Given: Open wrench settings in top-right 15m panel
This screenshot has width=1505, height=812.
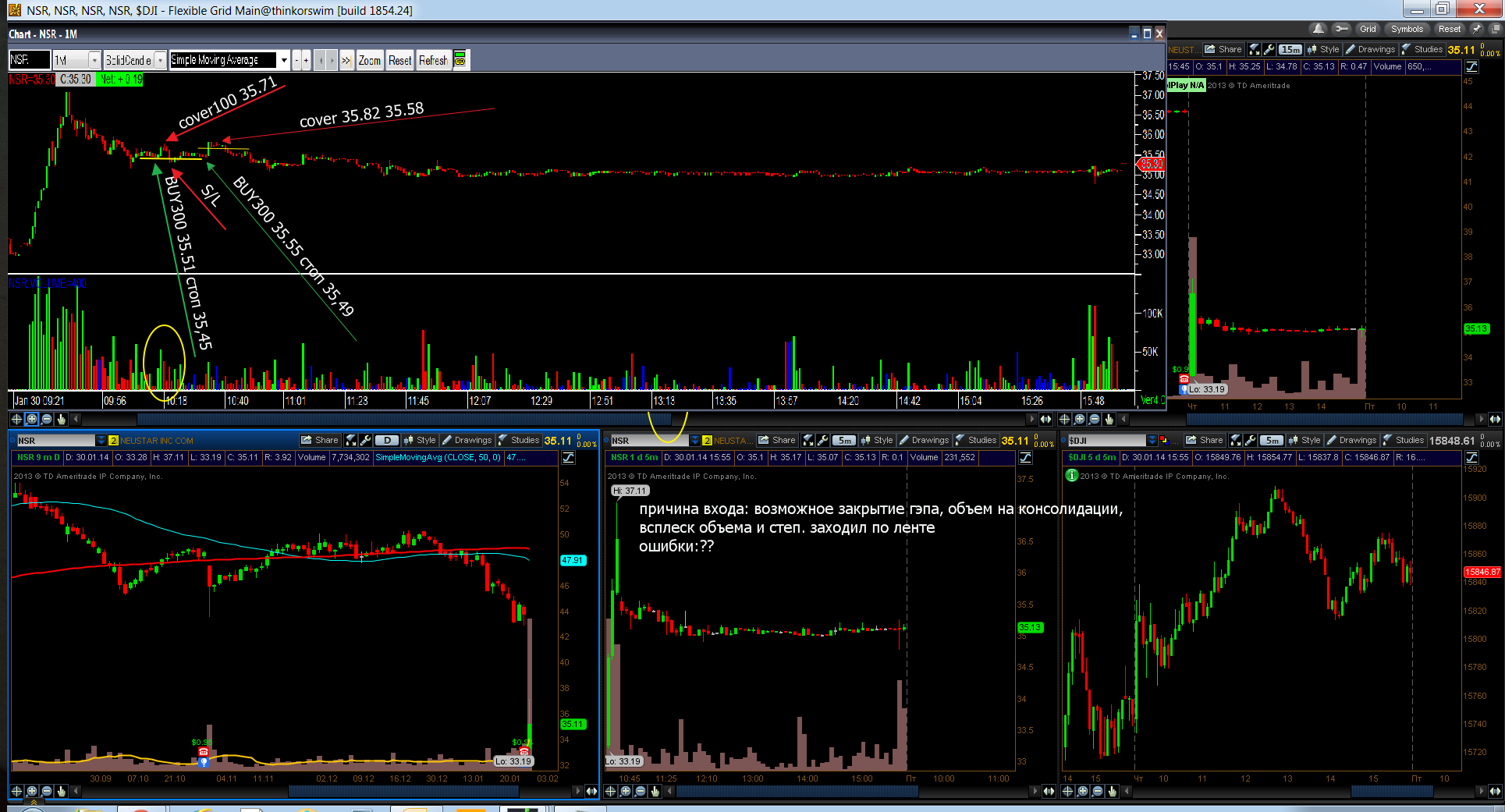Looking at the screenshot, I should click(x=1269, y=49).
